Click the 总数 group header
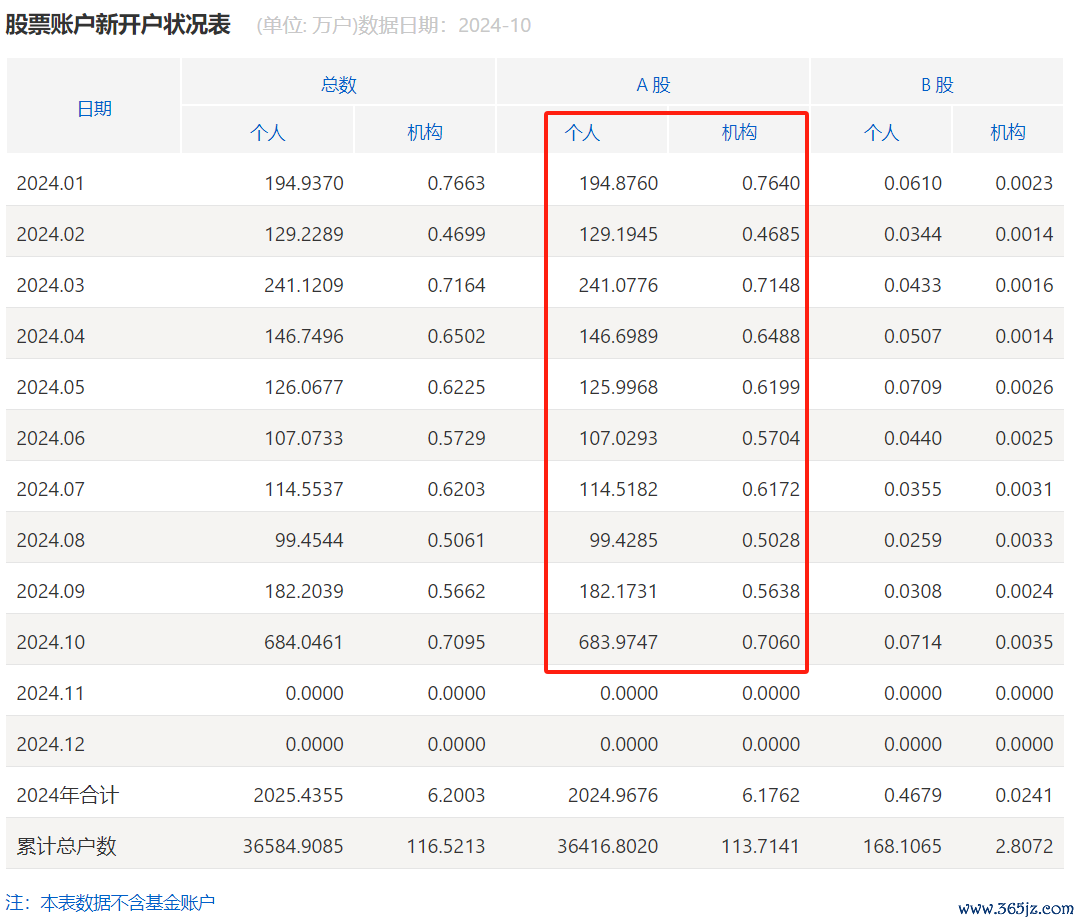1081x924 pixels. (x=338, y=85)
